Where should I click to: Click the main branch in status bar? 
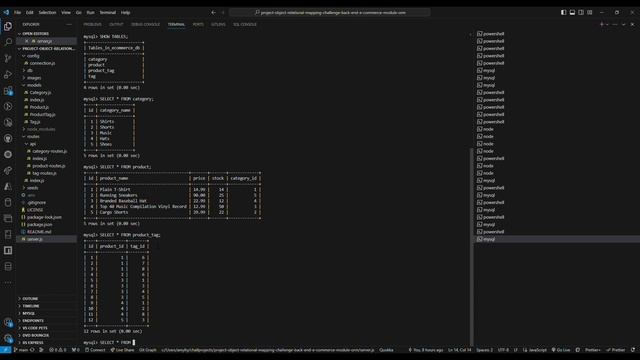click(21, 350)
